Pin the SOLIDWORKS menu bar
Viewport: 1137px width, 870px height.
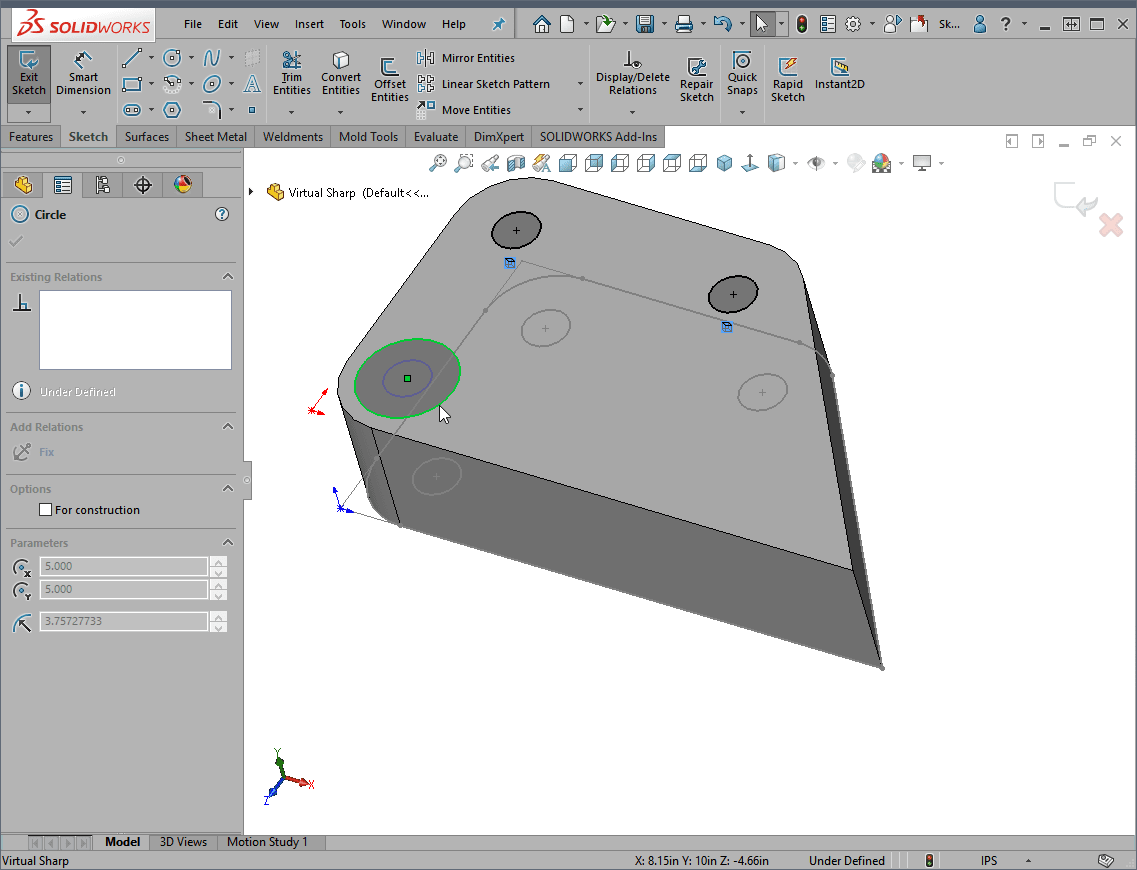click(499, 25)
